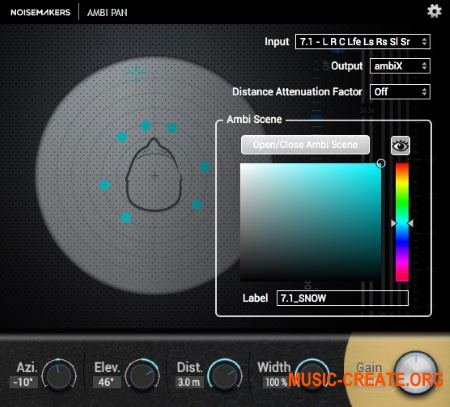Open settings via the gear icon
450x407 pixels.
(434, 11)
